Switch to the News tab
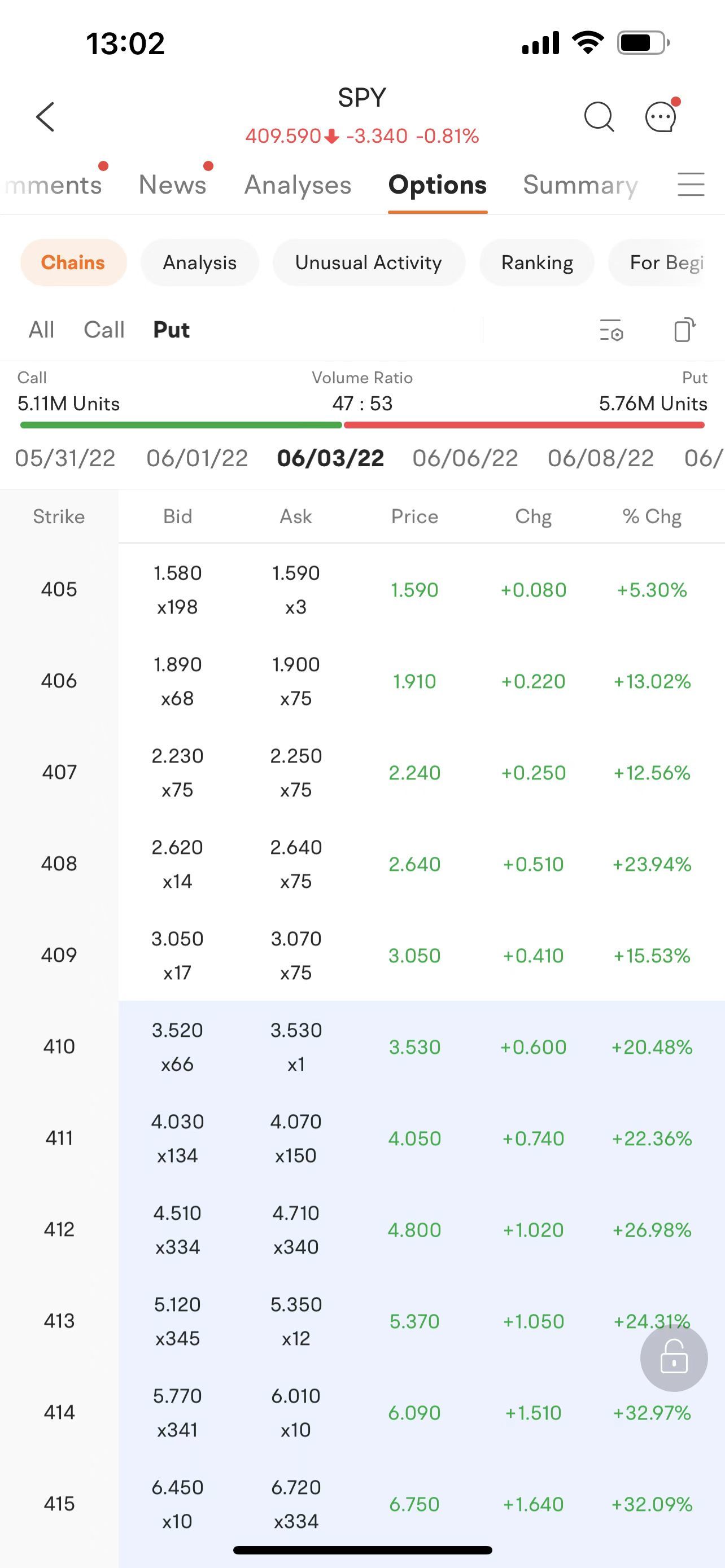Image resolution: width=725 pixels, height=1568 pixels. (x=172, y=185)
